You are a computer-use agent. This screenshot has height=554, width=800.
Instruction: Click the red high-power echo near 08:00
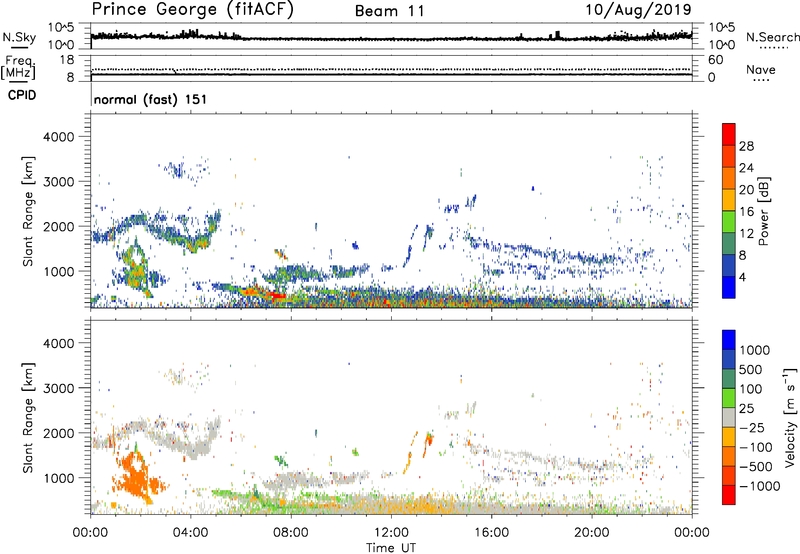coord(277,295)
